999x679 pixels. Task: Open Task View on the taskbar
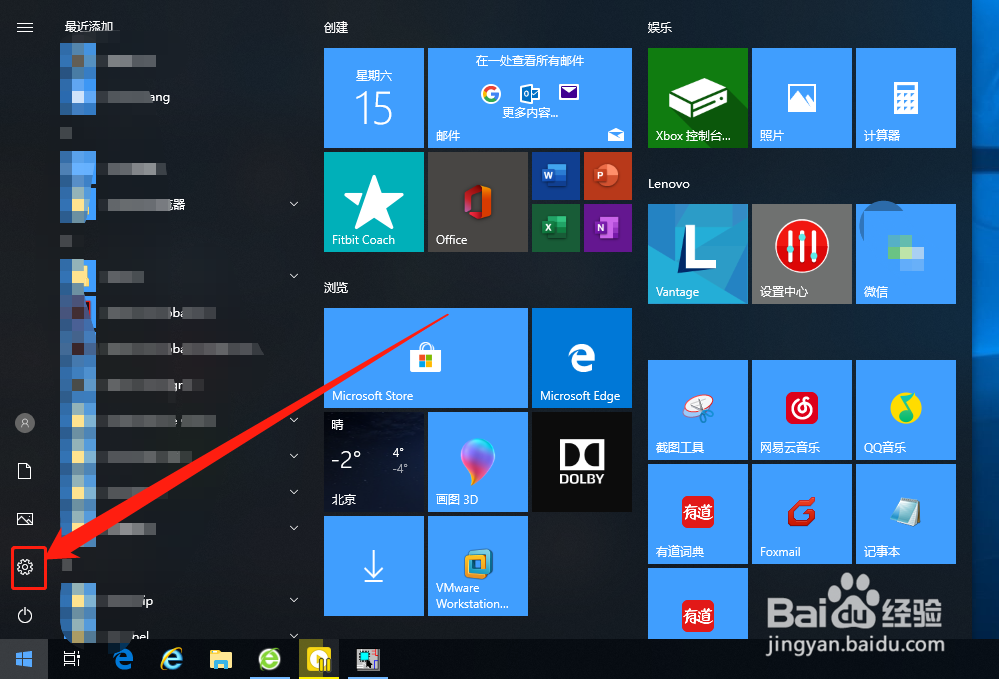(72, 659)
